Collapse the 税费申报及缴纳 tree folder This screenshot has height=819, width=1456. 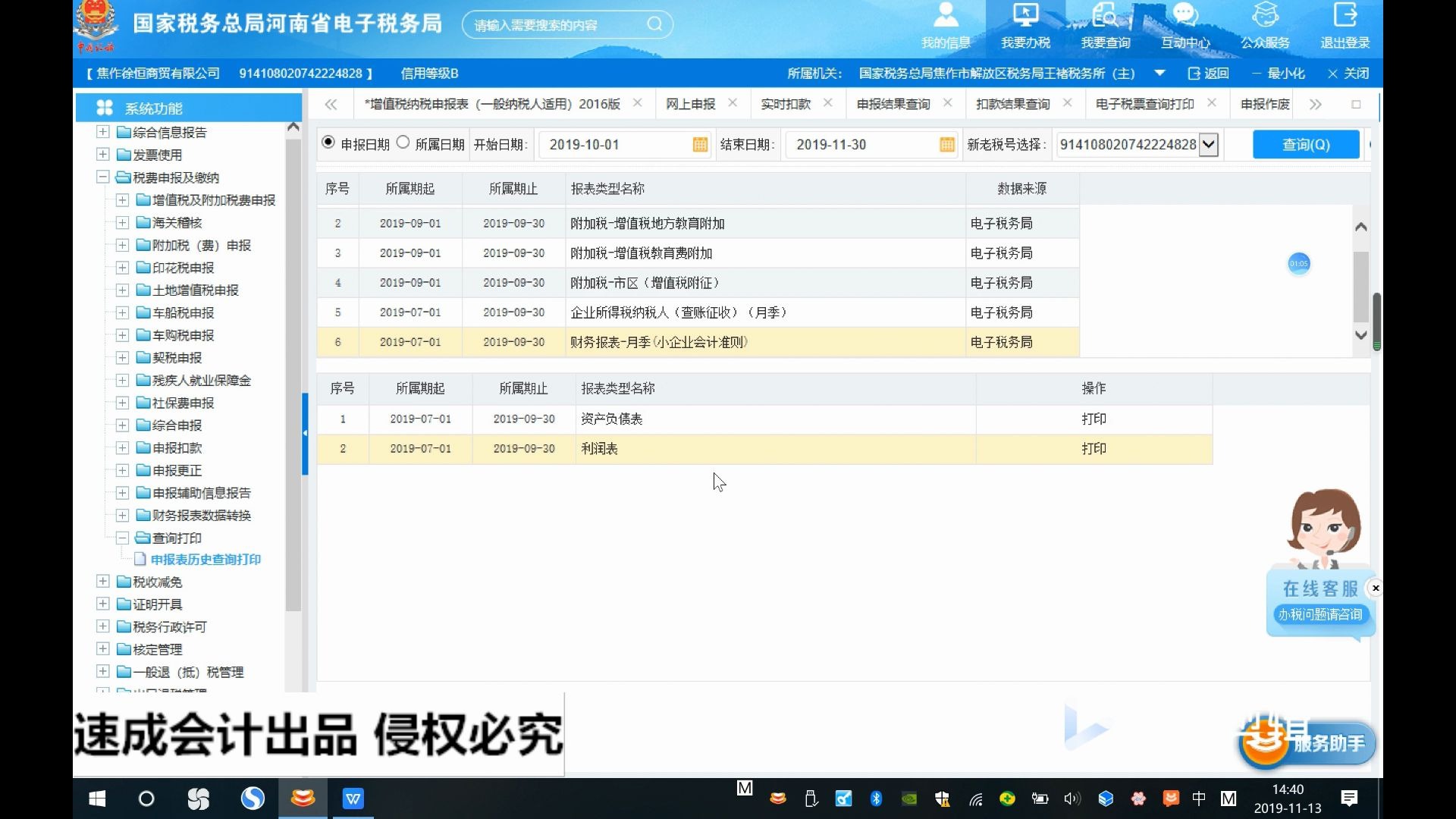click(x=103, y=177)
